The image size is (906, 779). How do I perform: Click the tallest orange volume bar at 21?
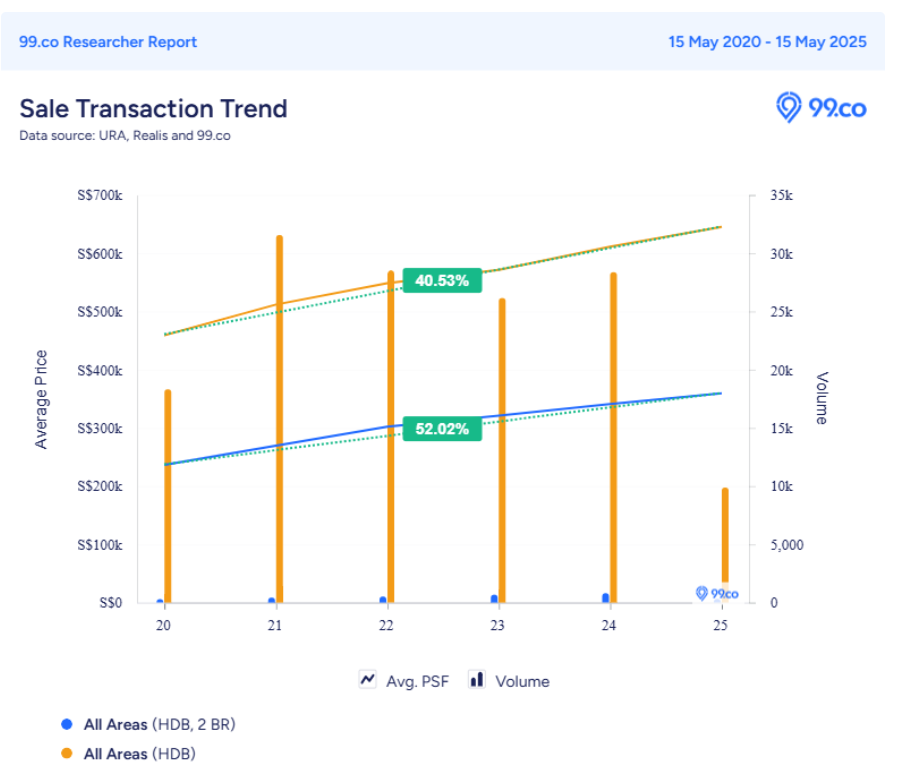tap(279, 420)
